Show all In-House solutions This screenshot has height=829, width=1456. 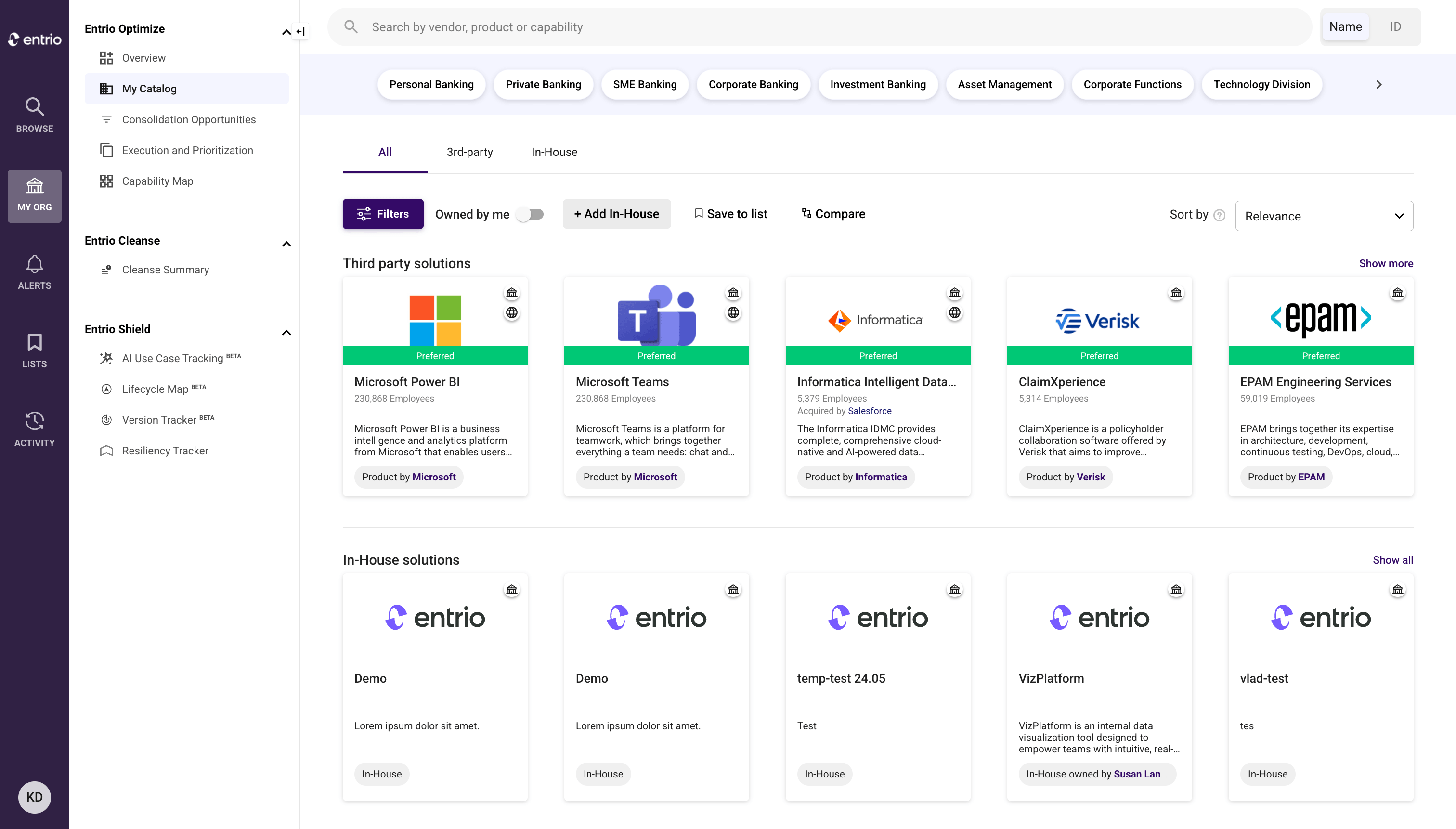1392,560
